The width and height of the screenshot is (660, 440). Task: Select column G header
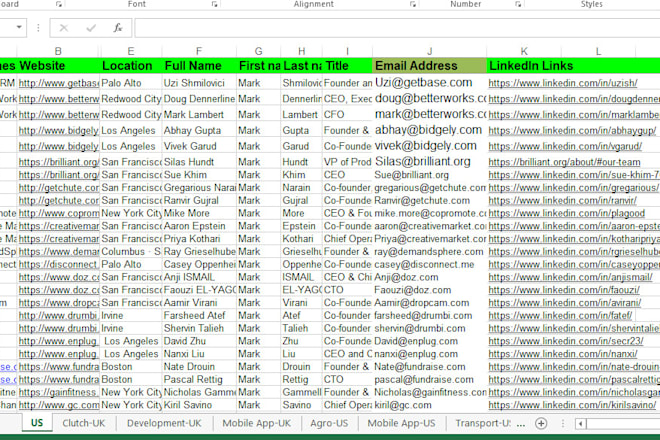(258, 51)
